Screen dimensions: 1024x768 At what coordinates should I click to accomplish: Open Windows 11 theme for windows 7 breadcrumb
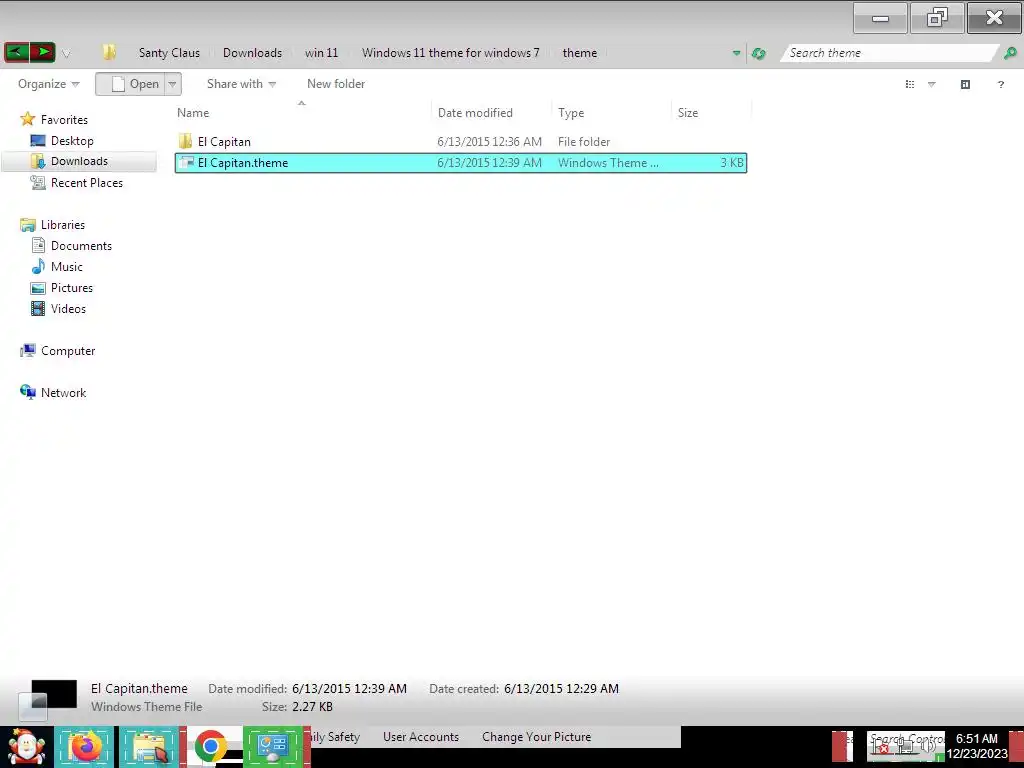[451, 53]
